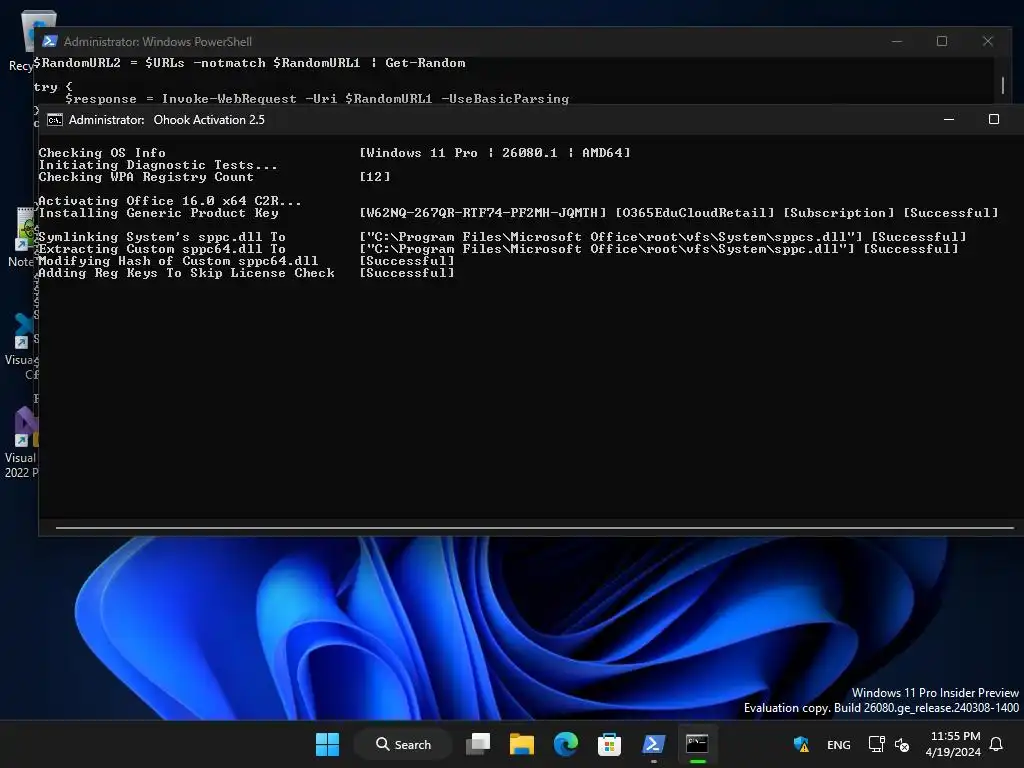
Task: Open Windows Security tray icon
Action: (801, 744)
